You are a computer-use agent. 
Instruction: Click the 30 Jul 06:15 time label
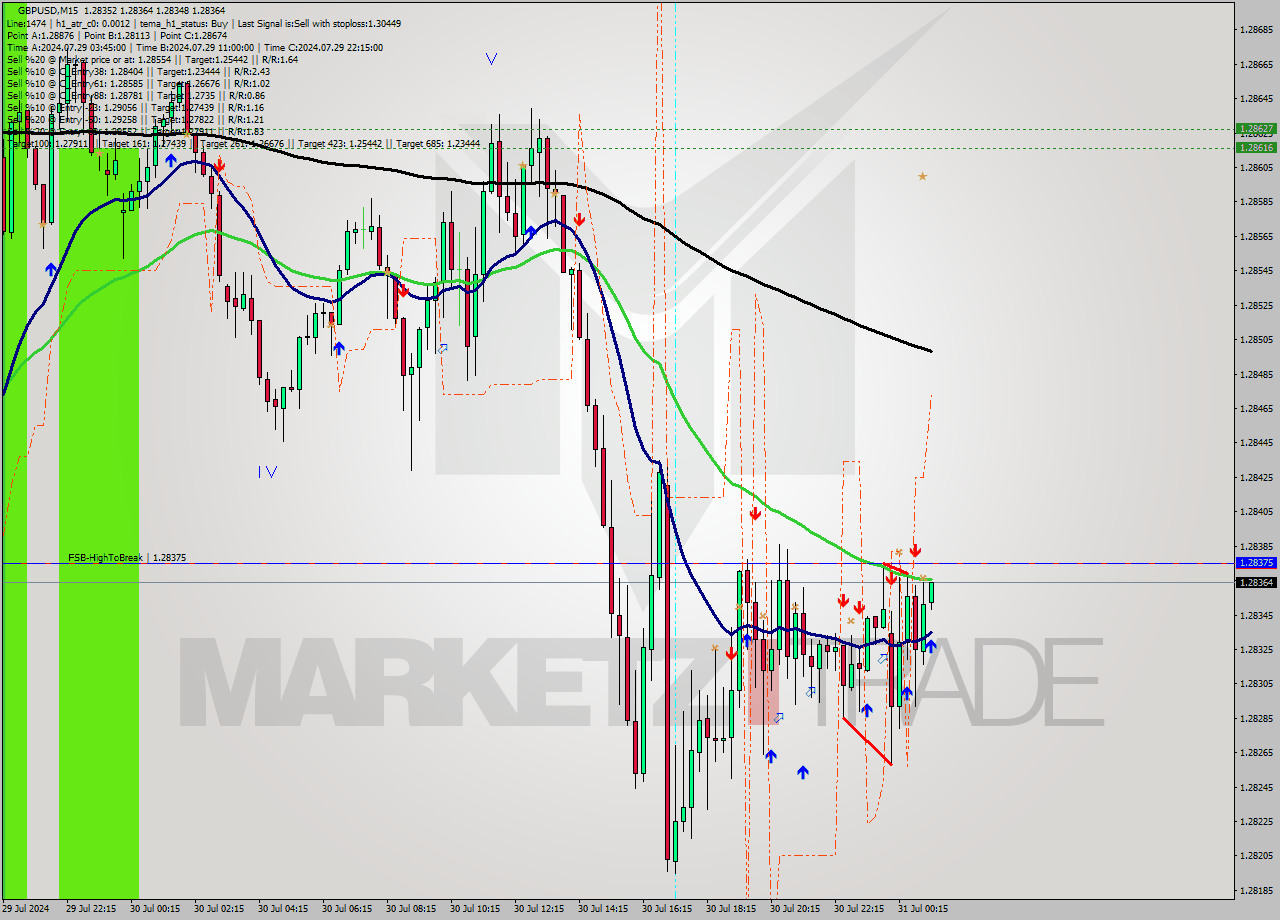[347, 909]
